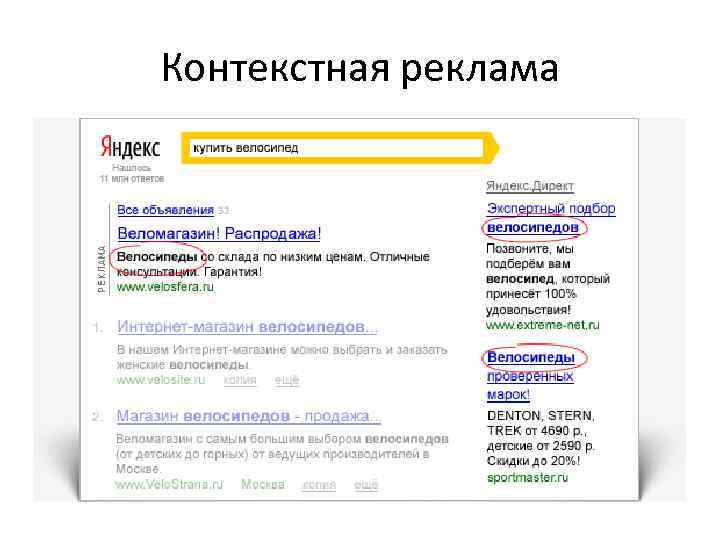The width and height of the screenshot is (720, 540).
Task: Visit the www.velosfera.ru ad URL
Action: coord(165,287)
